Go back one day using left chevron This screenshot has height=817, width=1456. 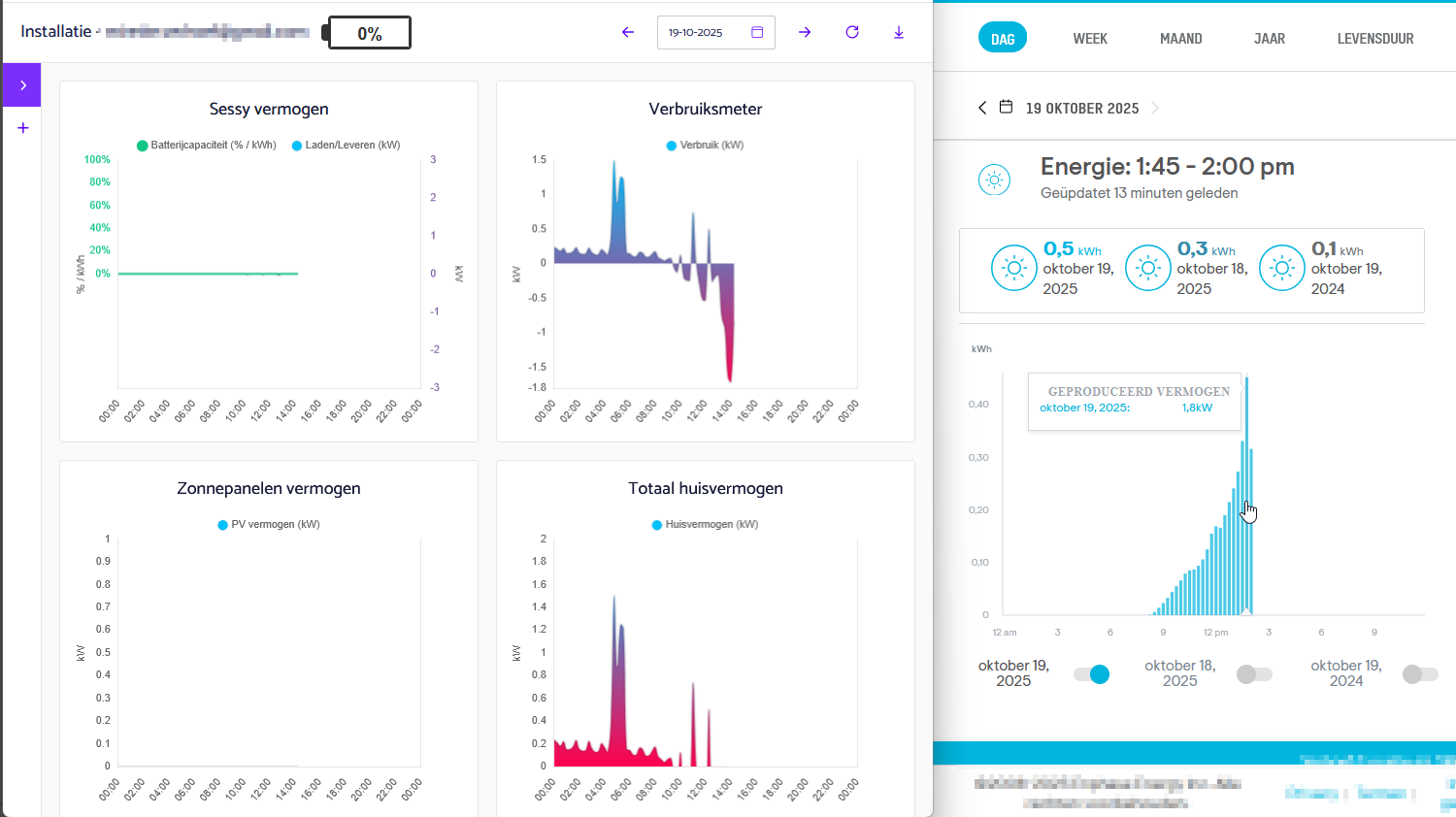(x=982, y=108)
